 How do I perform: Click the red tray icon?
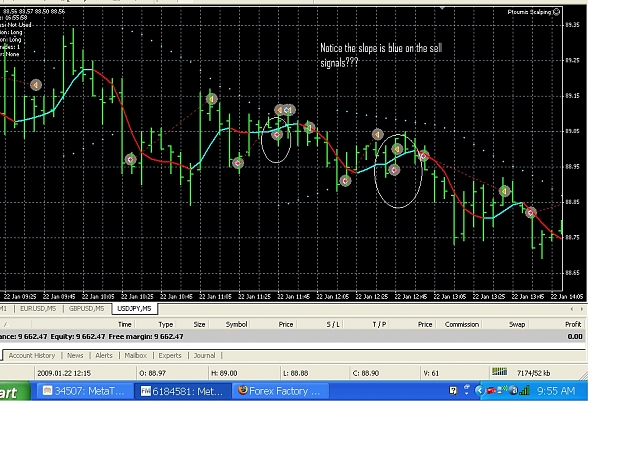click(491, 391)
